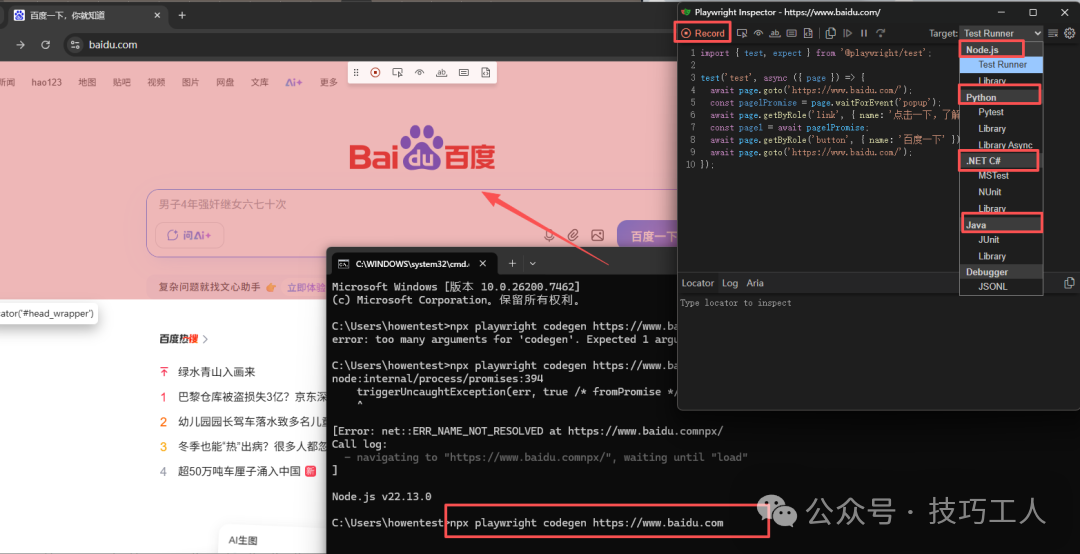Assert value icon on browser floating toolbar
The width and height of the screenshot is (1080, 554).
(x=464, y=72)
